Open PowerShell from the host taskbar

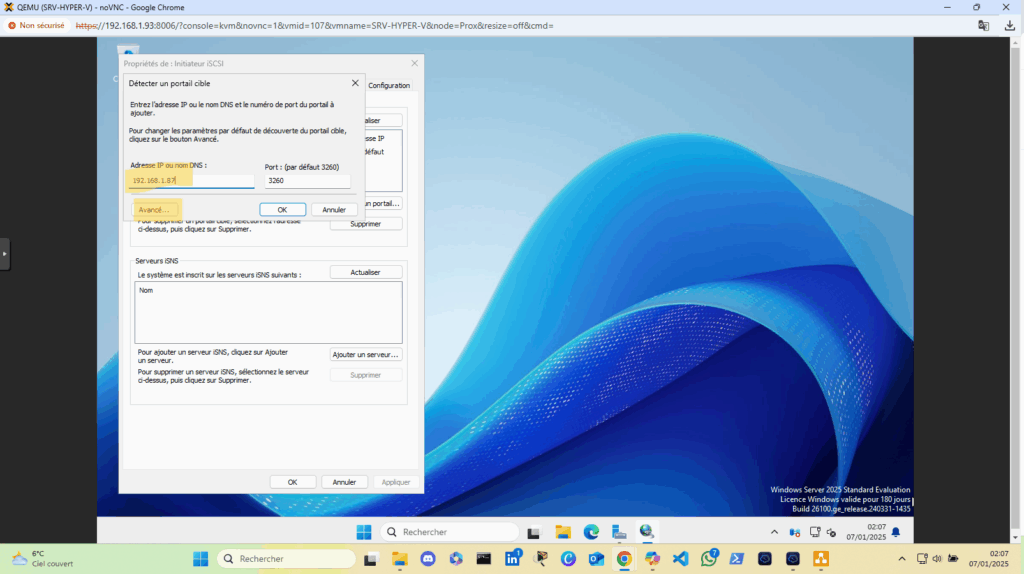(737, 559)
